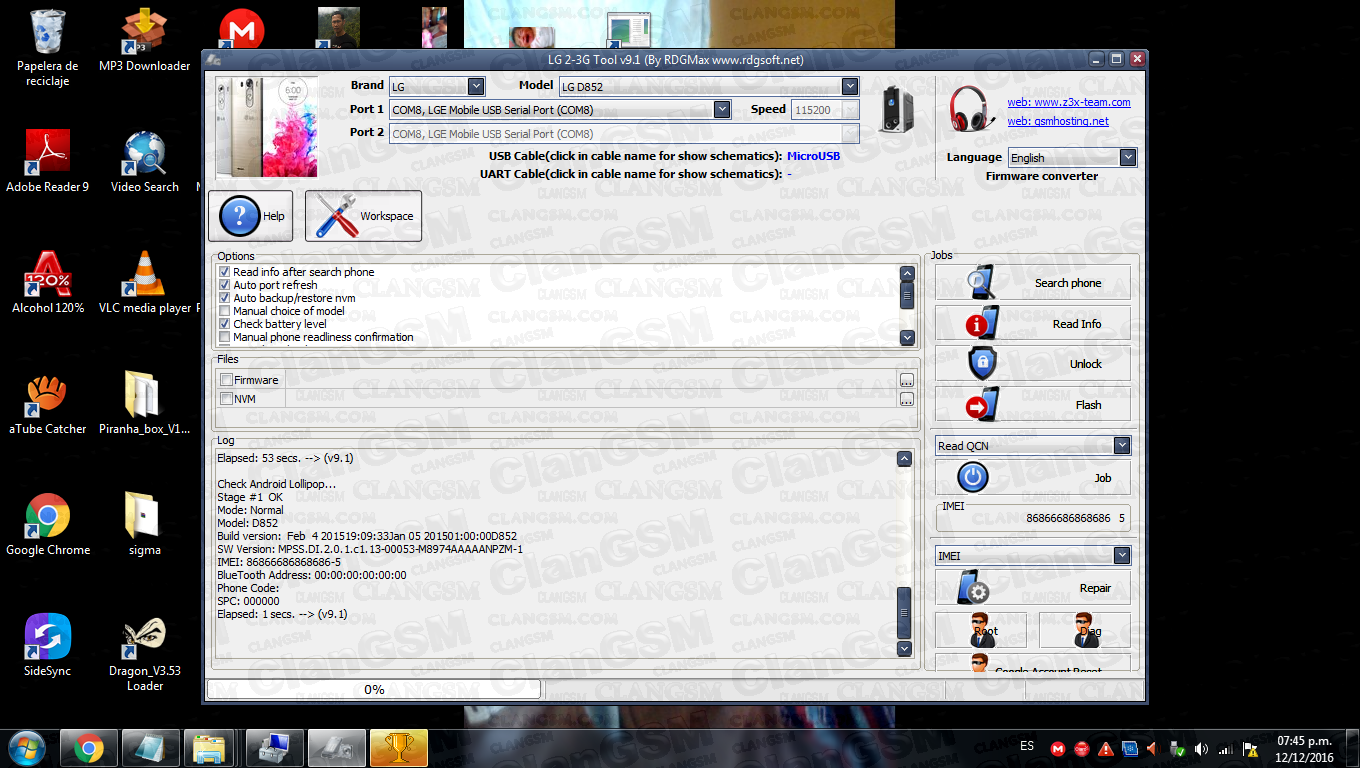Open the IMEI repair type dropdown
Viewport: 1360px width, 768px height.
1032,555
